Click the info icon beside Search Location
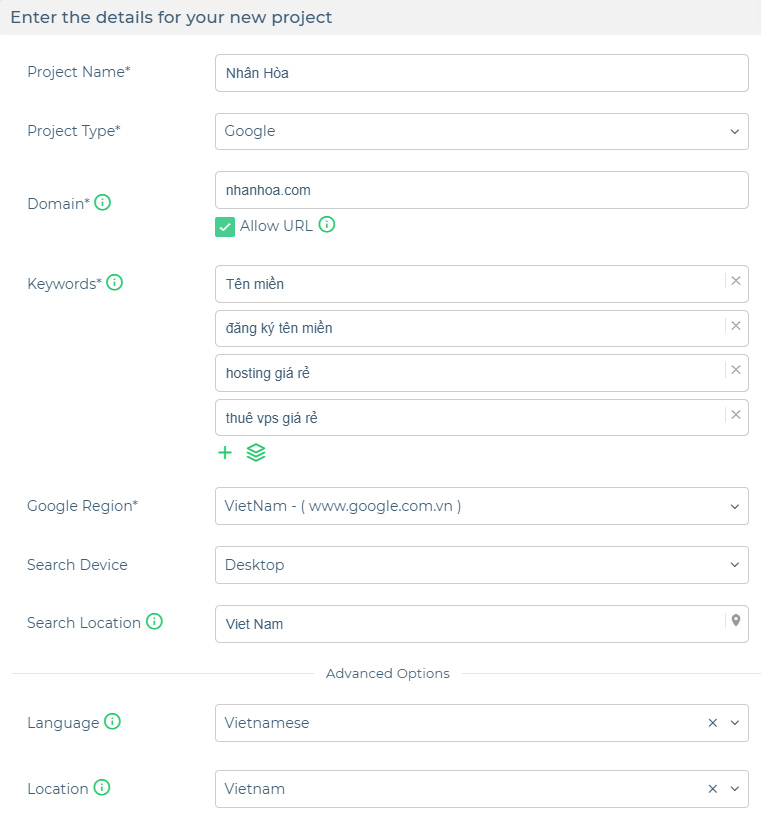This screenshot has height=824, width=761. 155,622
